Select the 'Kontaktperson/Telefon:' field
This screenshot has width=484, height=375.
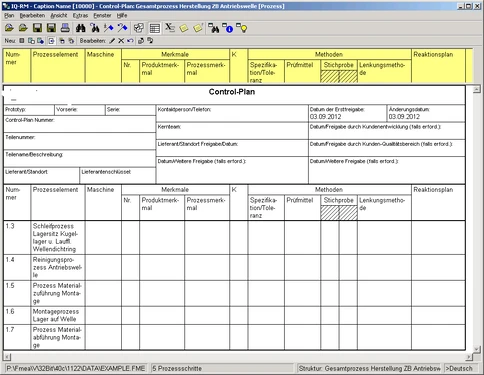click(x=232, y=114)
